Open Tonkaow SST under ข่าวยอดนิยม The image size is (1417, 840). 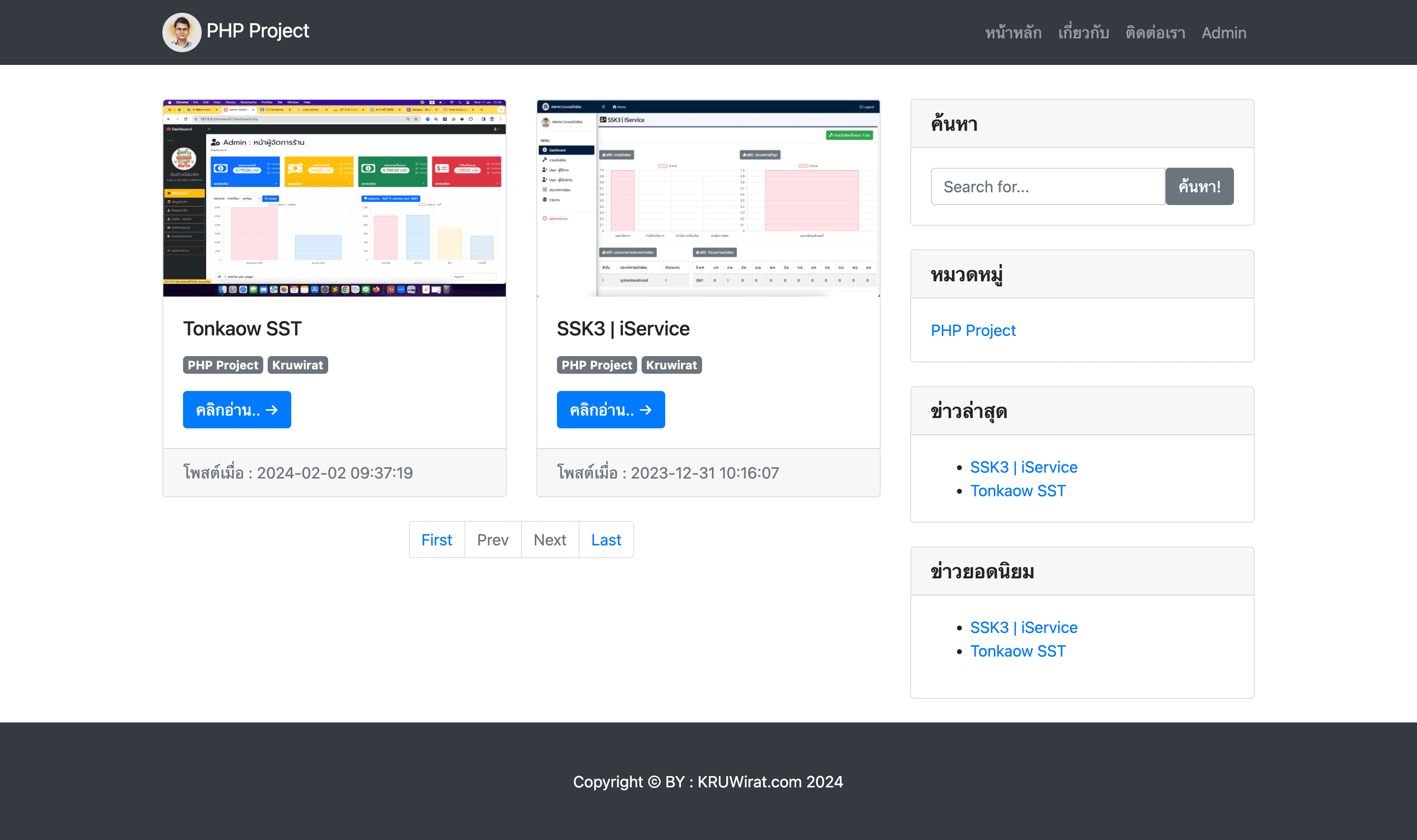1017,651
